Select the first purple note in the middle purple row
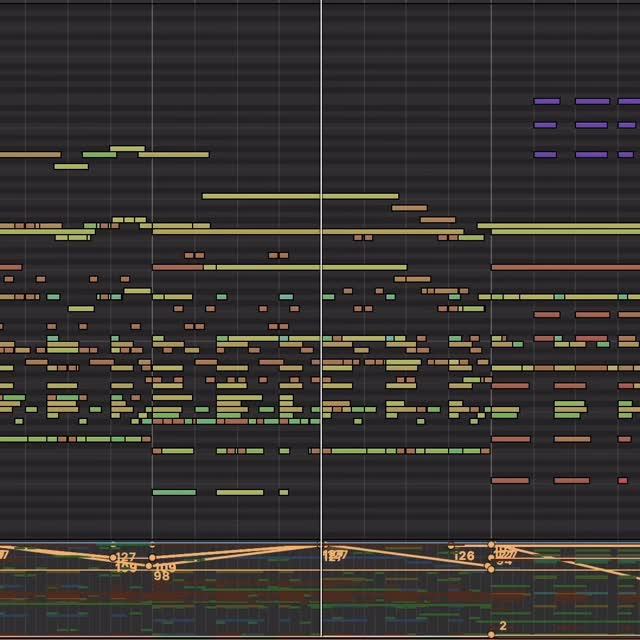 coord(545,125)
